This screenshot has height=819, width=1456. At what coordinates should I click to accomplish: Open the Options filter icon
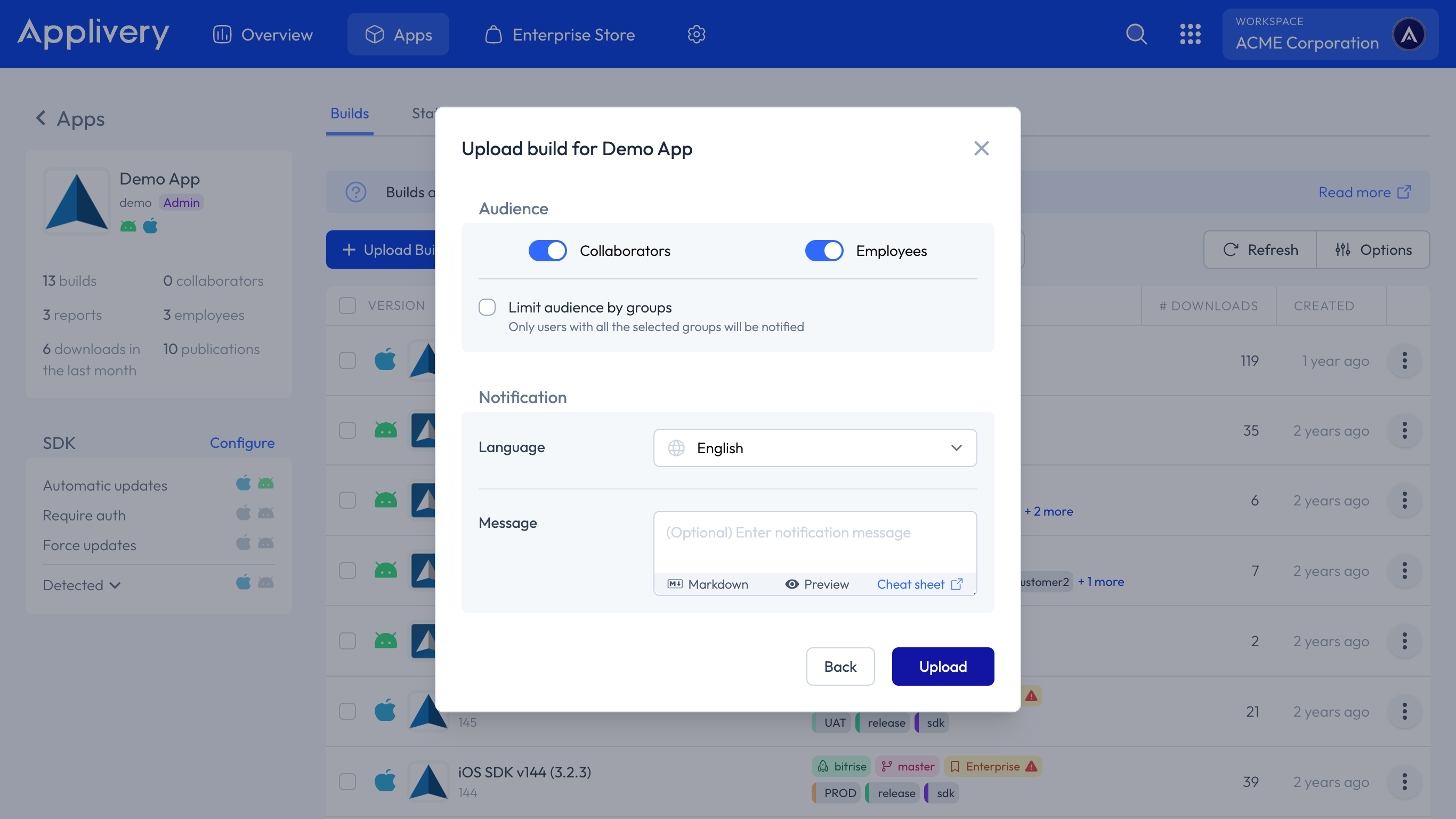point(1344,250)
